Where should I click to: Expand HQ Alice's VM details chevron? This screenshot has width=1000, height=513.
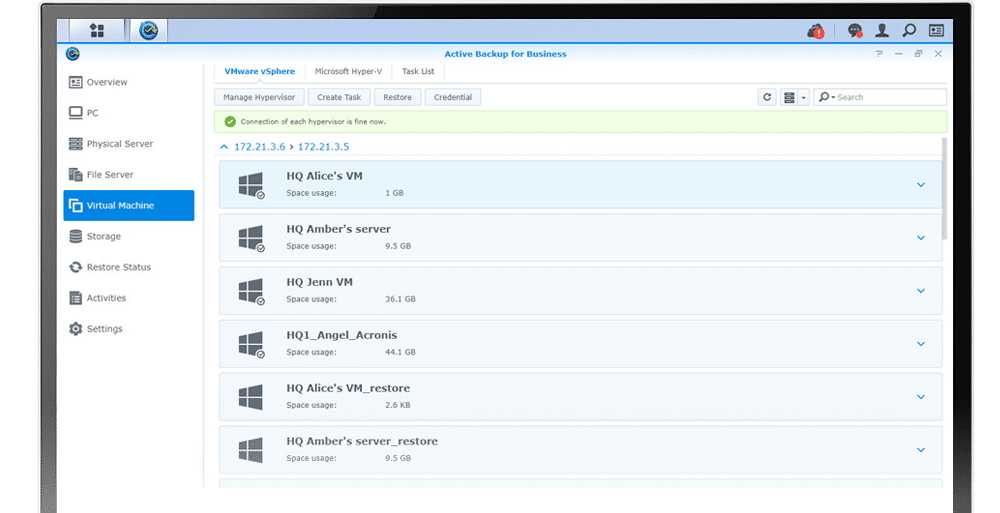coord(921,185)
